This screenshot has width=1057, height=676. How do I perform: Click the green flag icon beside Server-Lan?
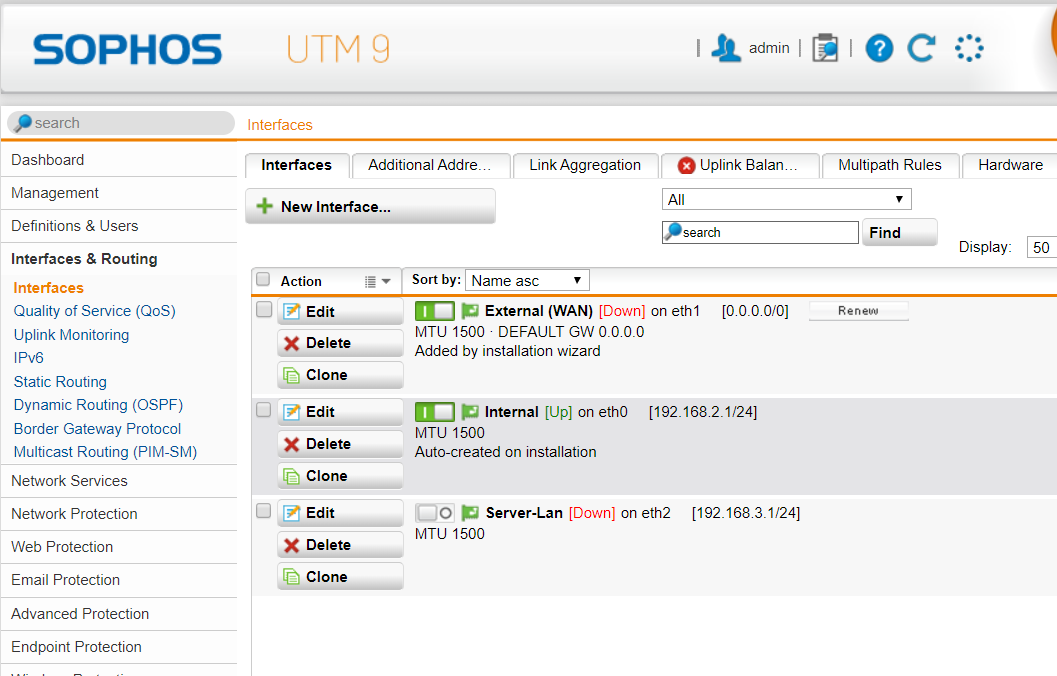point(470,513)
